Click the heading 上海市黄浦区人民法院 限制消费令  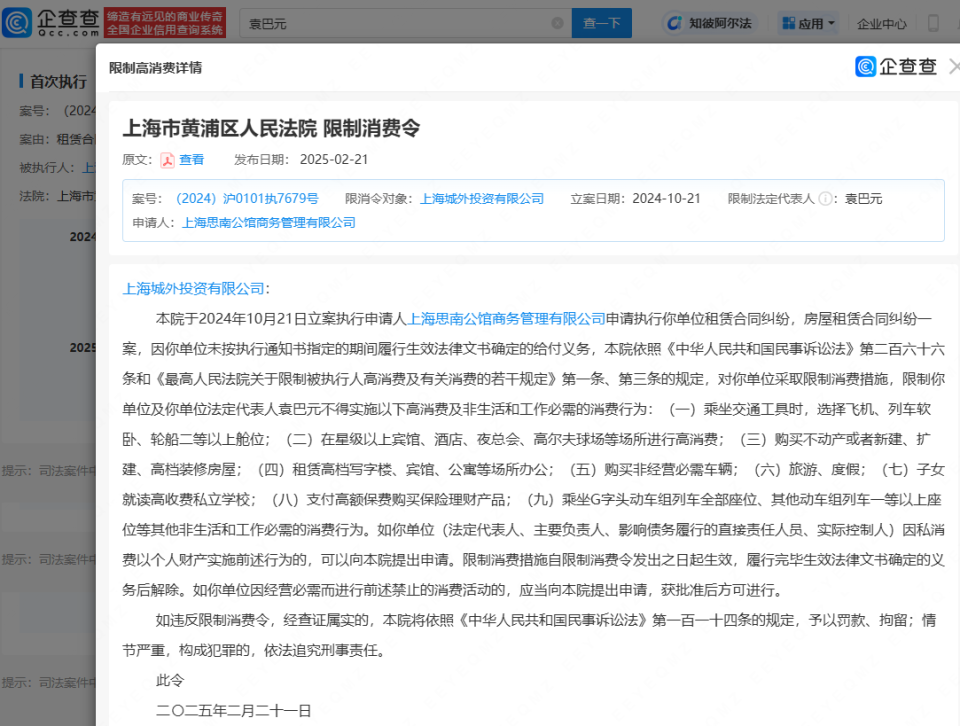pos(271,128)
